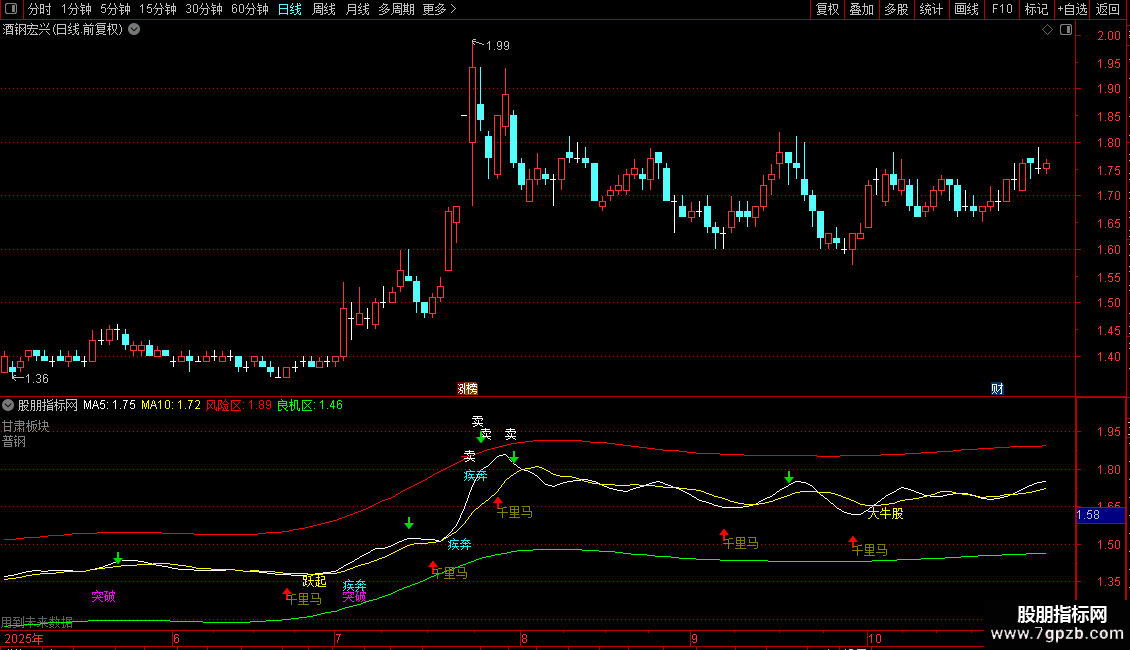The width and height of the screenshot is (1130, 650).
Task: Open the 多周期 multi-period view
Action: [396, 9]
